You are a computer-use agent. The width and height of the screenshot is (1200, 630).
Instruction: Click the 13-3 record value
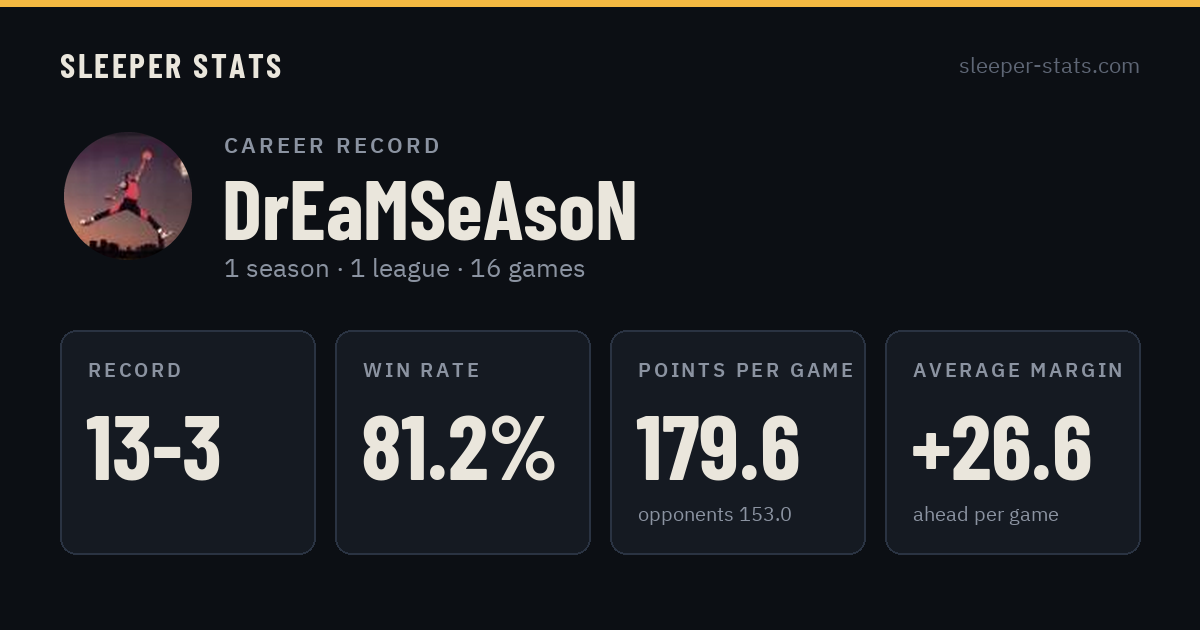click(x=153, y=448)
